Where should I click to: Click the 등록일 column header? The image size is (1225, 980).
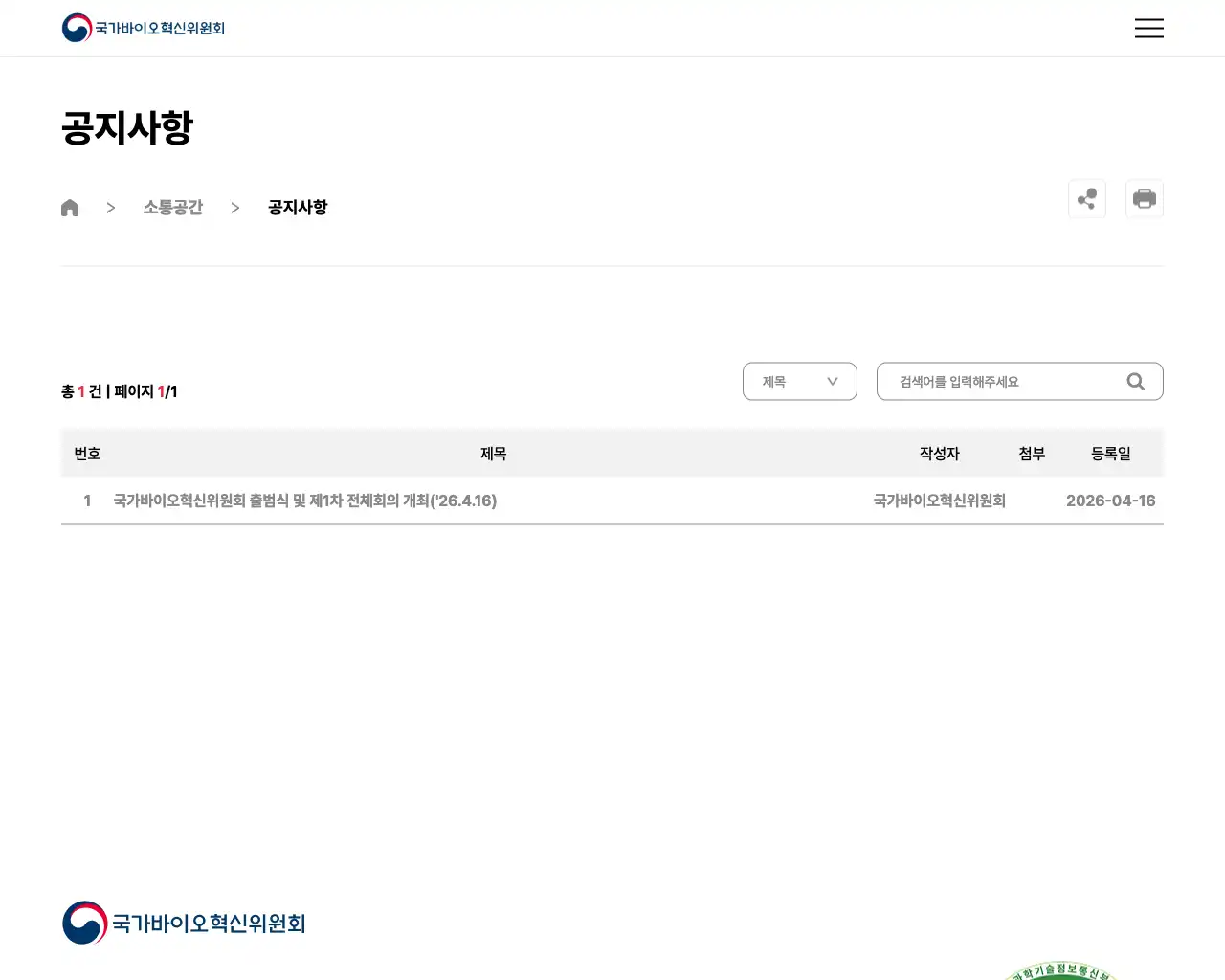(1111, 454)
